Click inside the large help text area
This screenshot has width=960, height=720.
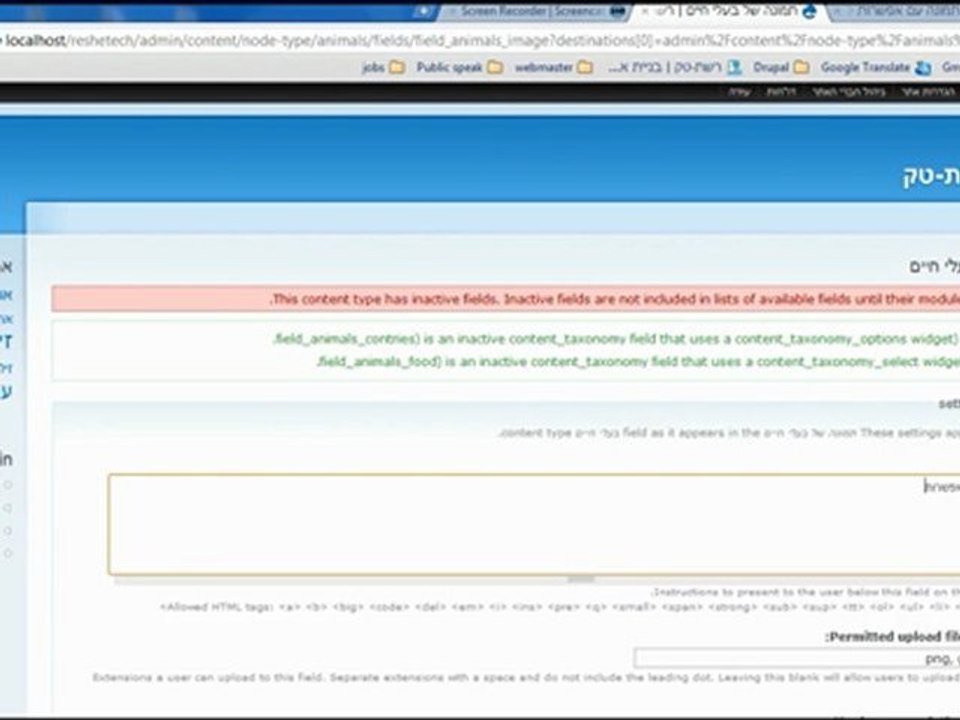click(534, 525)
